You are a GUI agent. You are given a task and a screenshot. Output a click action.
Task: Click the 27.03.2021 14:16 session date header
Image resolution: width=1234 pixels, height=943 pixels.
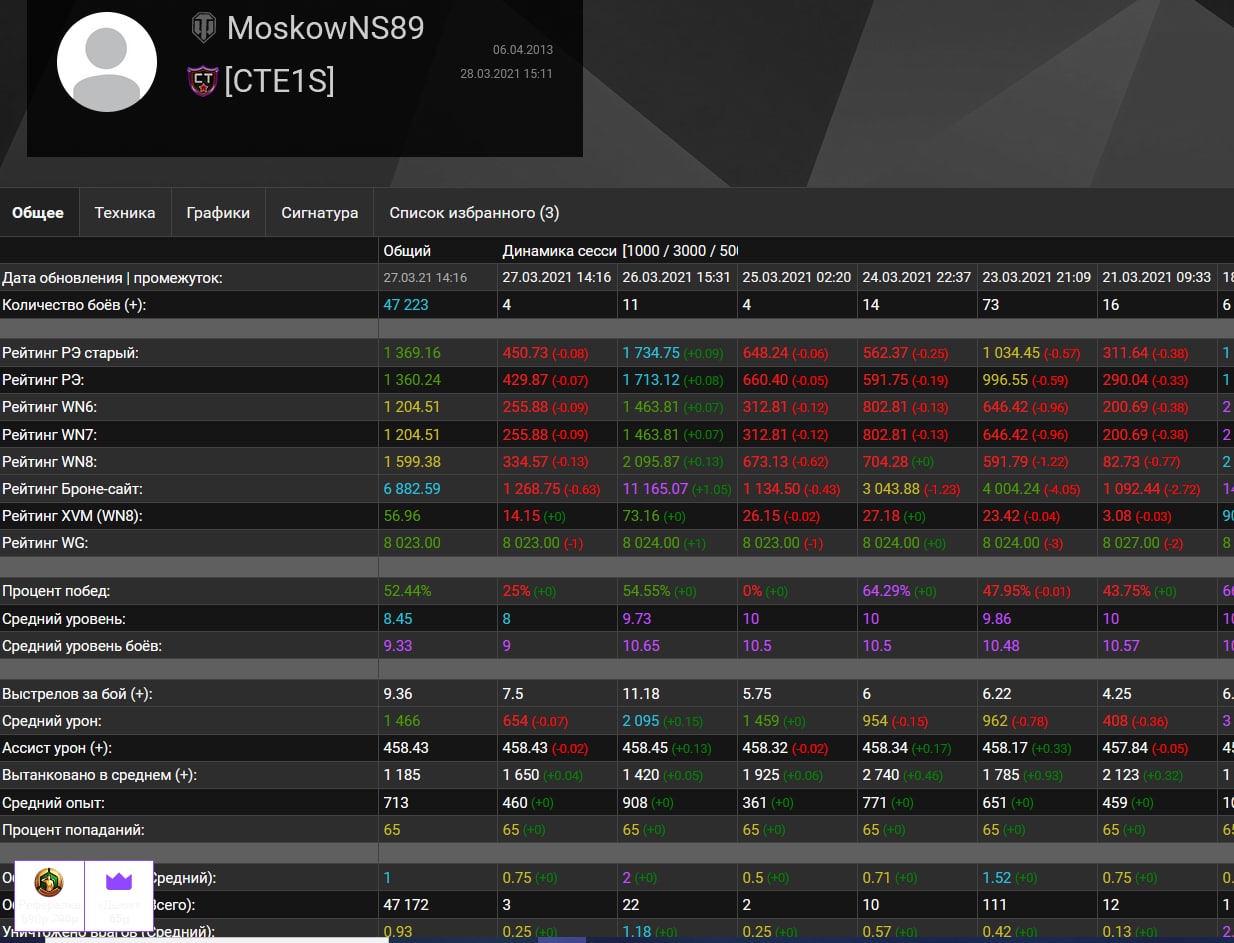coord(556,277)
